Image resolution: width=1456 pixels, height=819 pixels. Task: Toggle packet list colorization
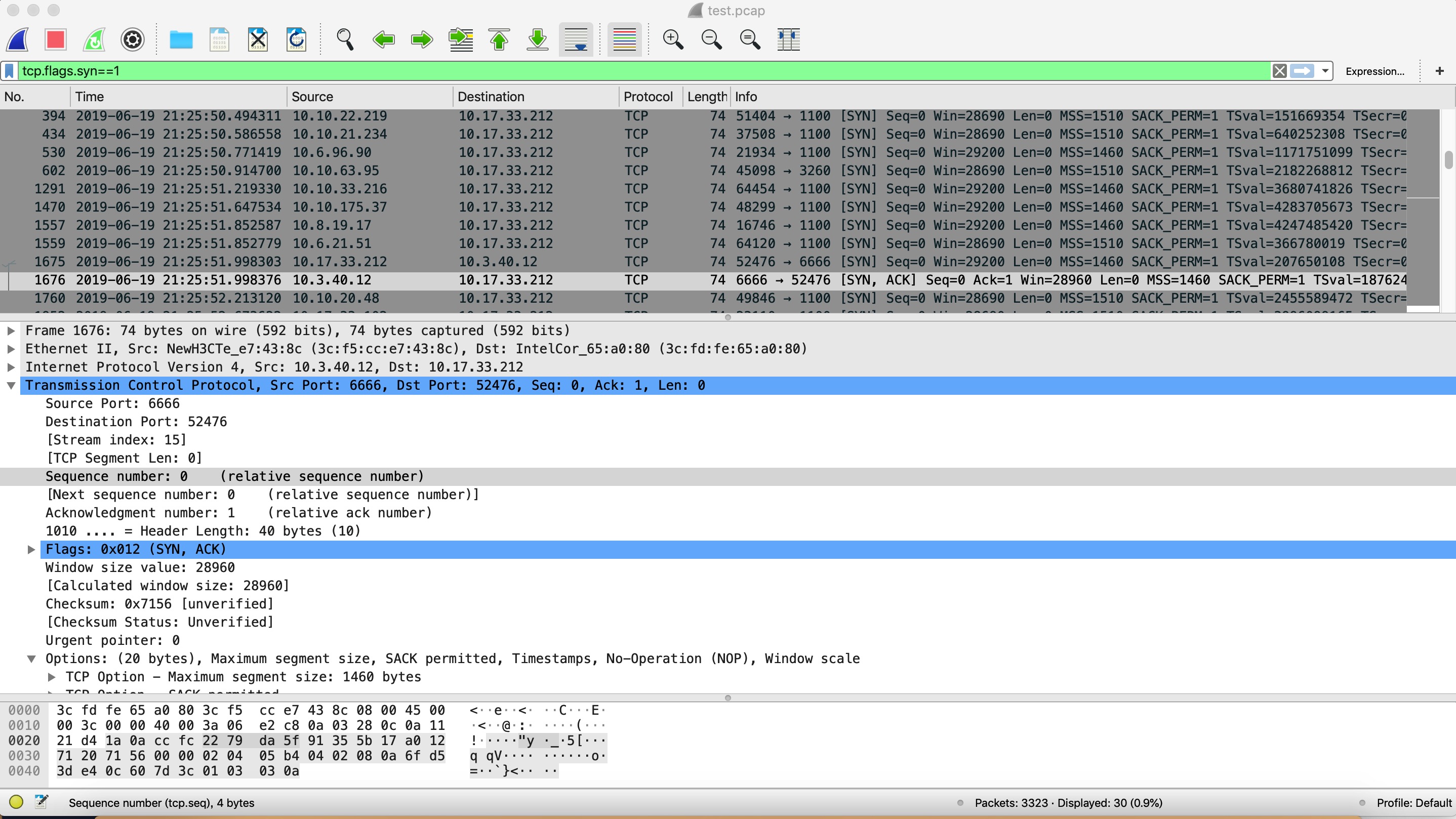point(624,39)
